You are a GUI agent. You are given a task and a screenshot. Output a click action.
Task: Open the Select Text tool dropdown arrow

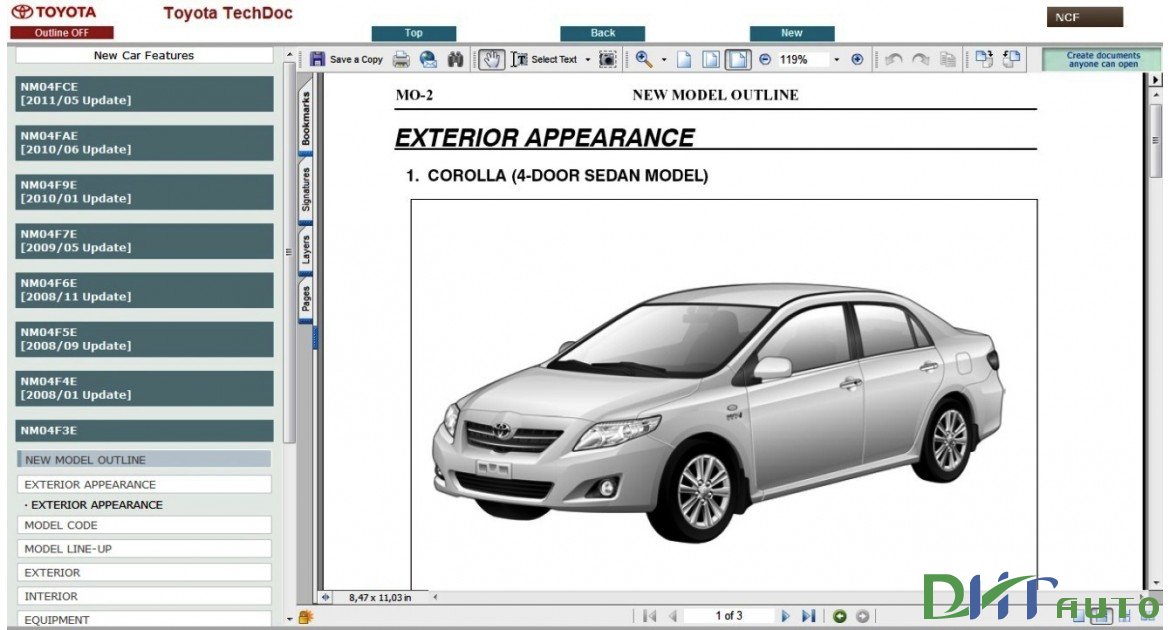[x=587, y=60]
